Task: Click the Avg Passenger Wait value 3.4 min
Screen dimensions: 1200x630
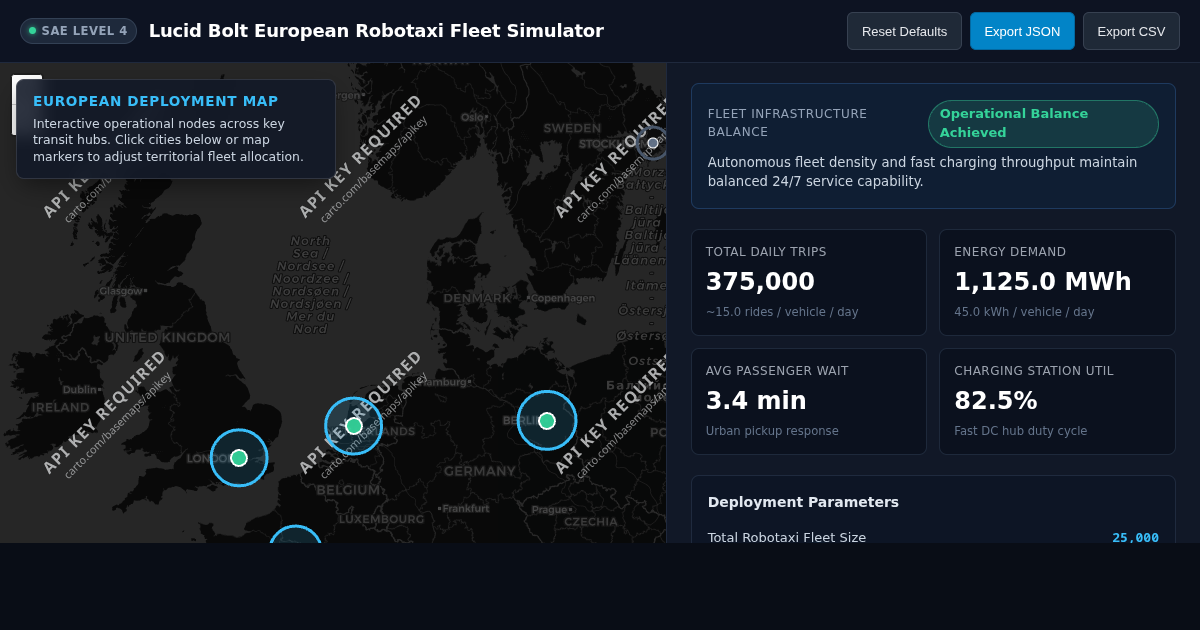Action: [756, 401]
